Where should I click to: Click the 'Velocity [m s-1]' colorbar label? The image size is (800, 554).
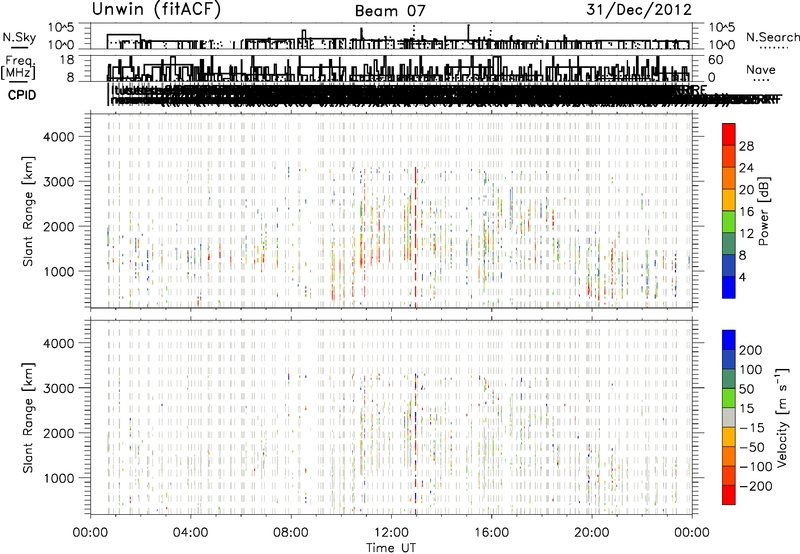point(782,417)
